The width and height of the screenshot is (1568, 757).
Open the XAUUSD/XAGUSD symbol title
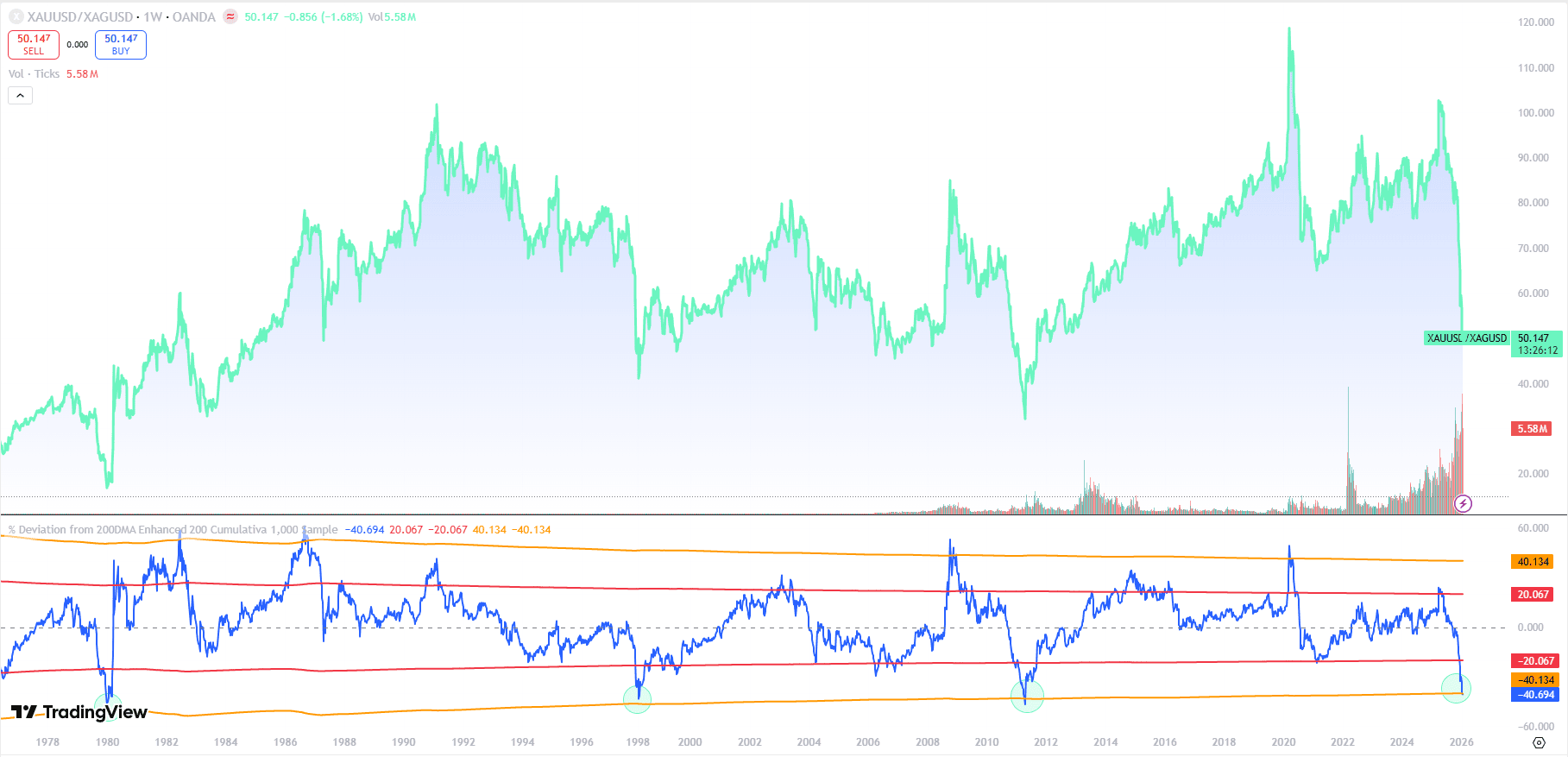(79, 17)
